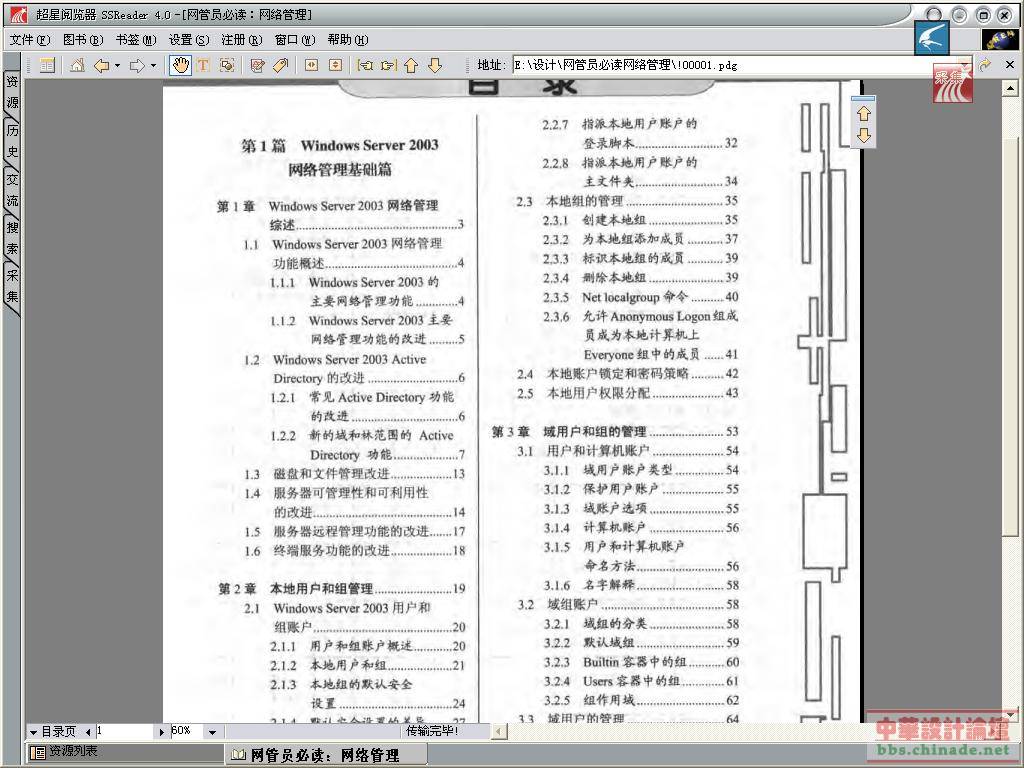Image resolution: width=1024 pixels, height=768 pixels.
Task: Click the SSReader app icon in title bar
Action: (x=18, y=14)
